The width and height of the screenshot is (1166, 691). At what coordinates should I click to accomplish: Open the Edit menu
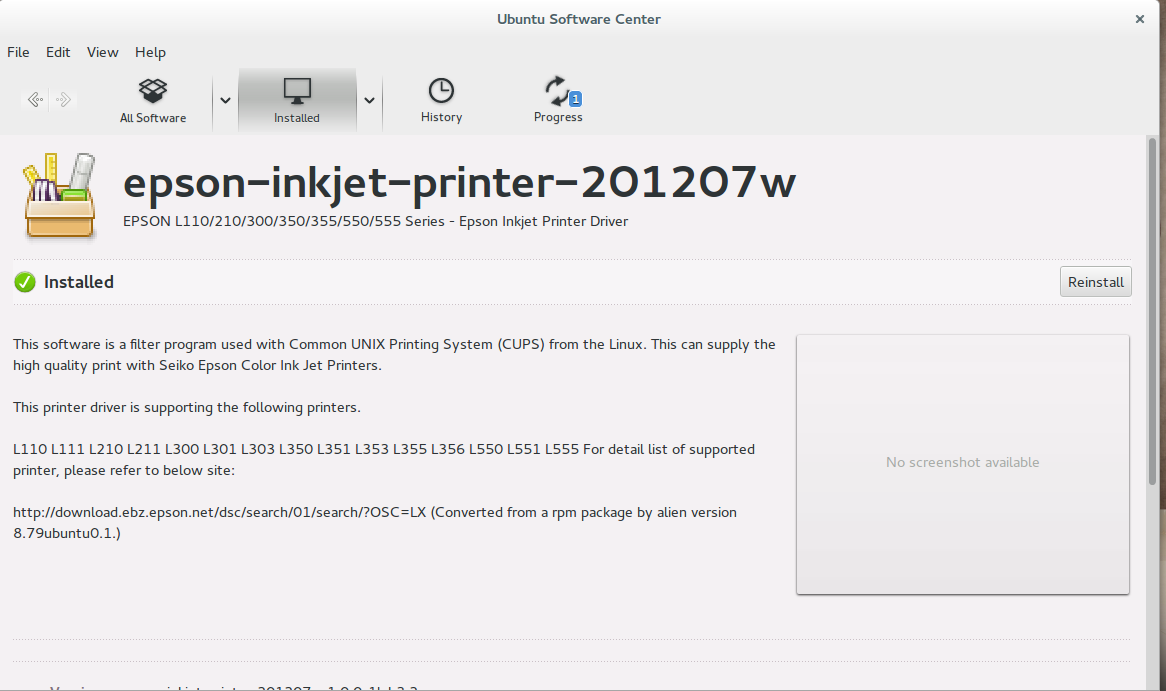pyautogui.click(x=58, y=52)
